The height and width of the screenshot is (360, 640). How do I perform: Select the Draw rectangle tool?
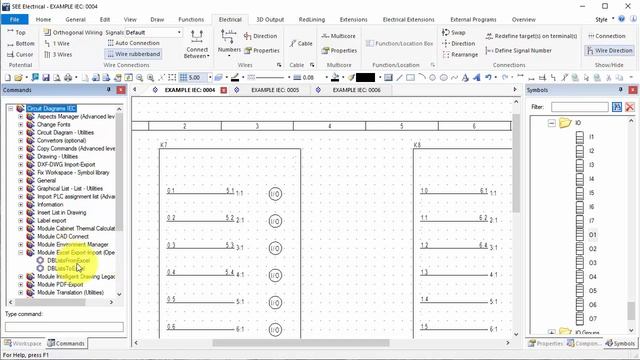(x=410, y=78)
